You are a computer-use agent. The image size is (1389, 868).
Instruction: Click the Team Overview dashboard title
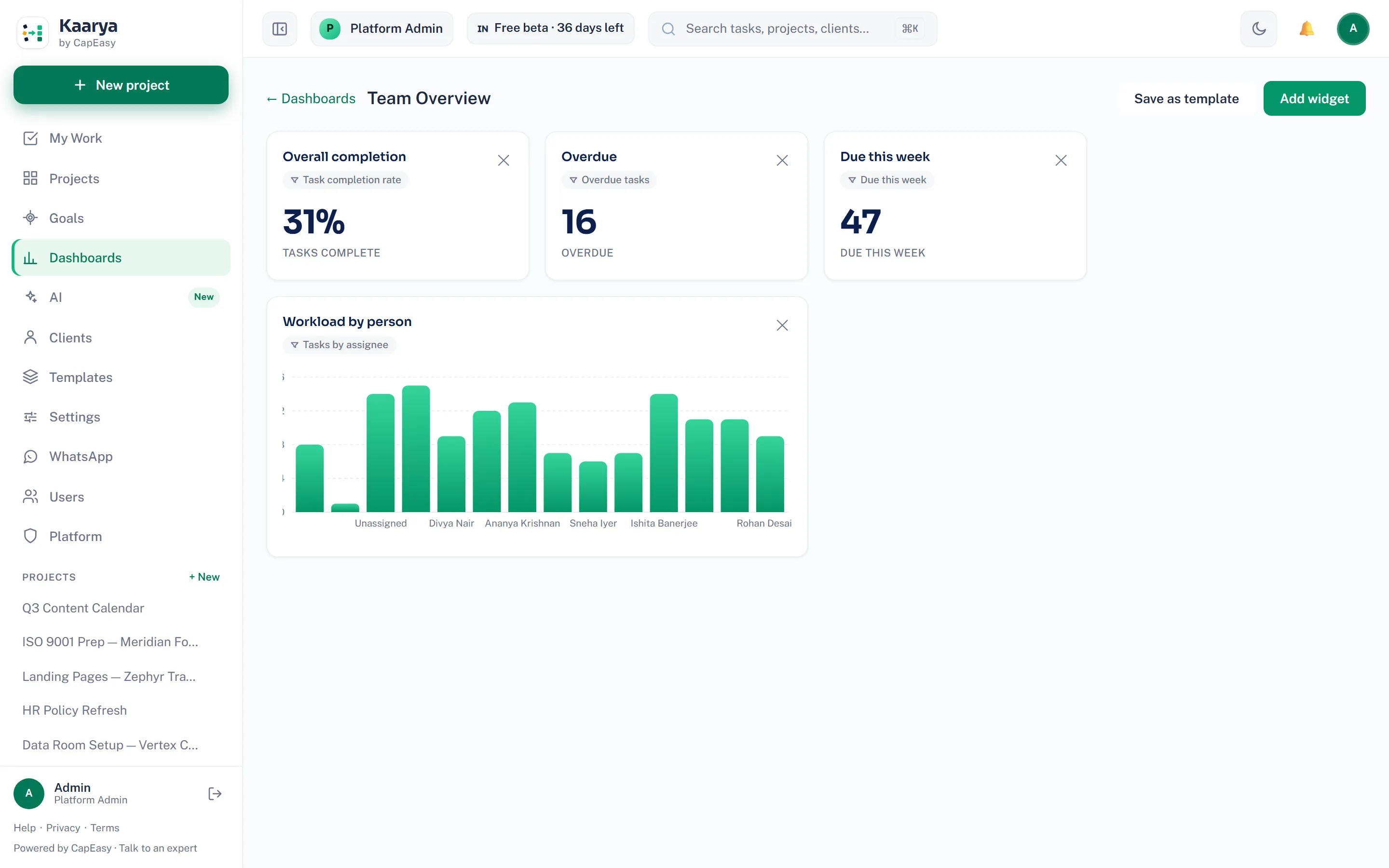[x=429, y=99]
